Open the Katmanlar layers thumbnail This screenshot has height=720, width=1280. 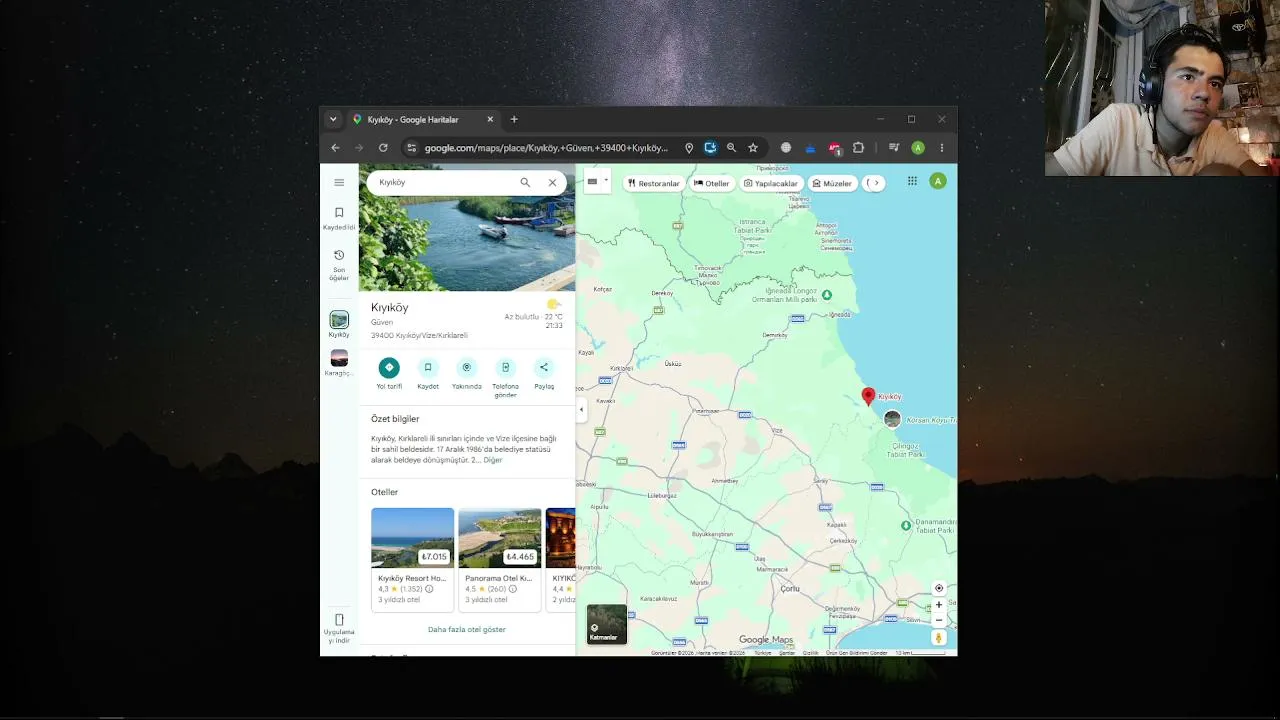point(607,624)
